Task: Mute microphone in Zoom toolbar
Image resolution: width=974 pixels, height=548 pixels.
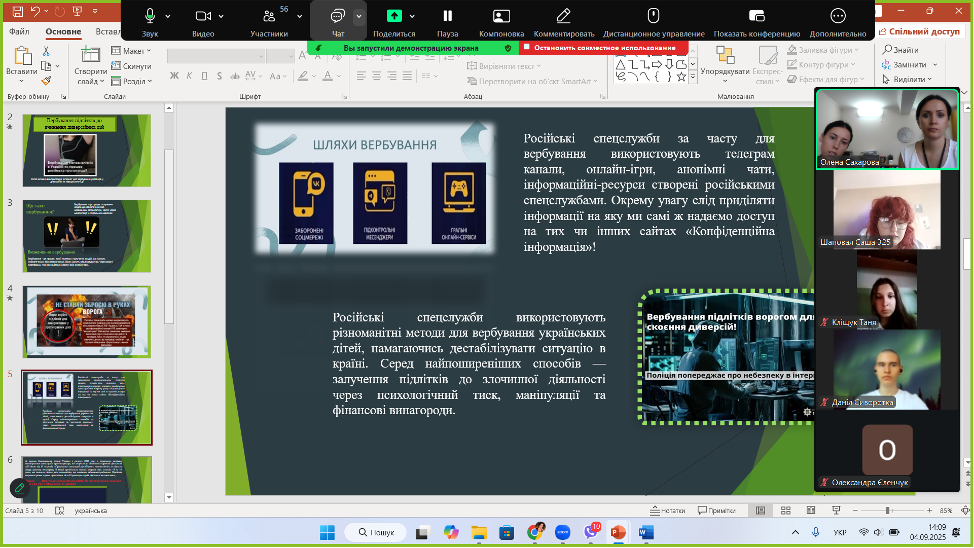Action: point(150,17)
